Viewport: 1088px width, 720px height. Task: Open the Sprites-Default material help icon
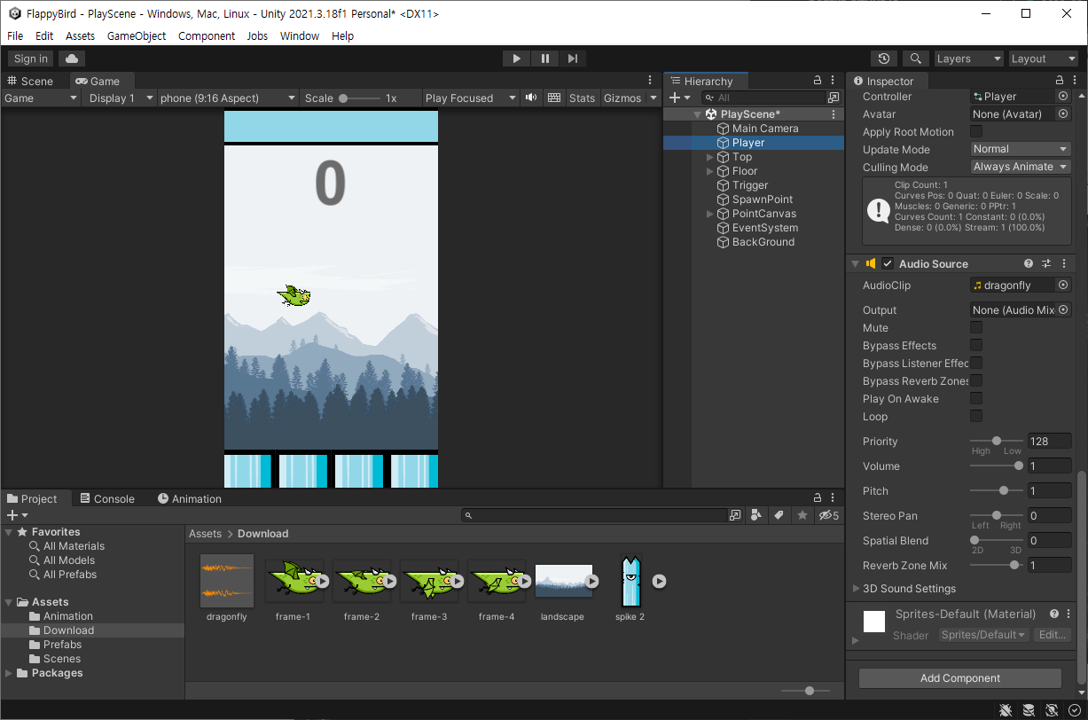coord(1054,614)
